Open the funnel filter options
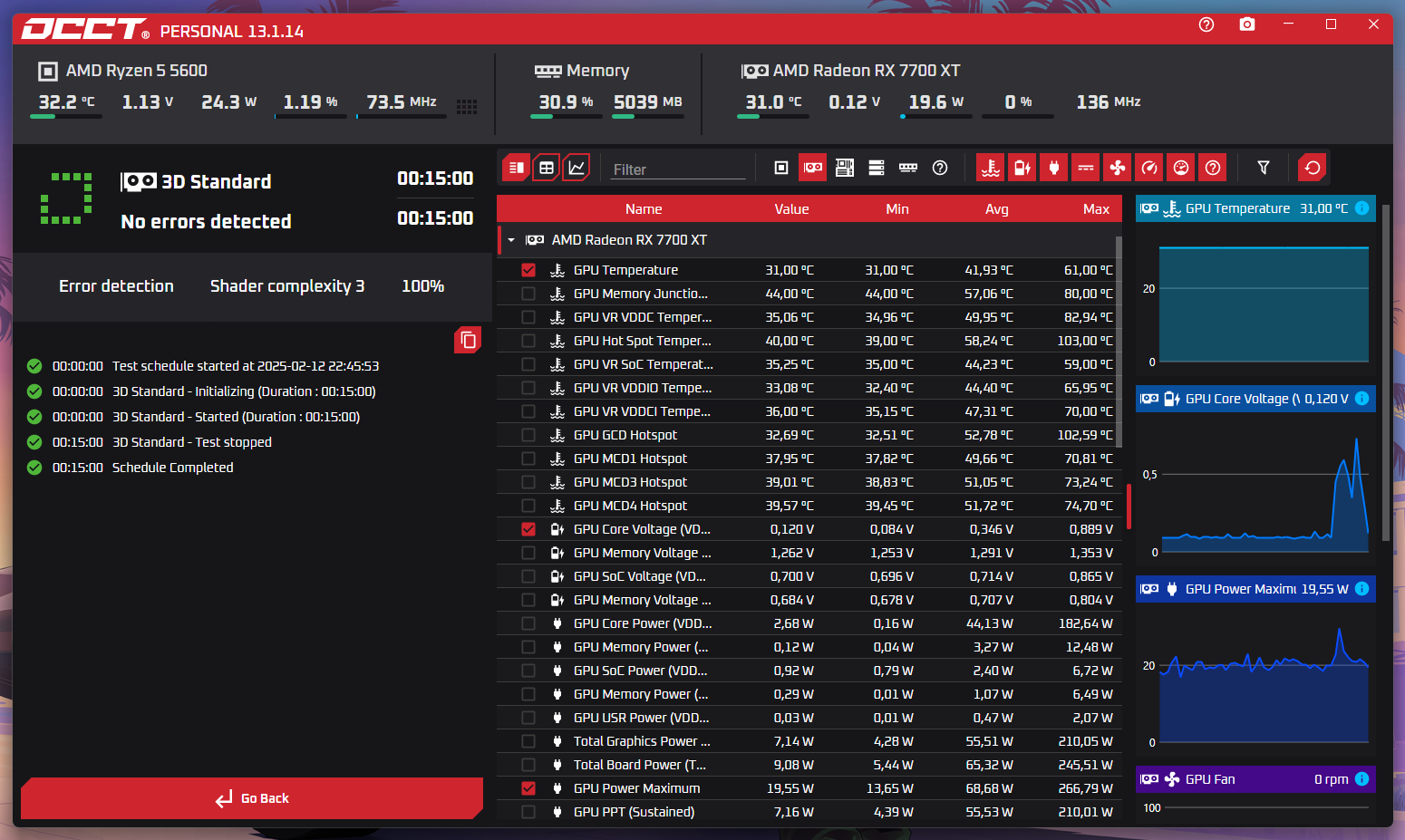This screenshot has width=1405, height=840. pyautogui.click(x=1264, y=168)
